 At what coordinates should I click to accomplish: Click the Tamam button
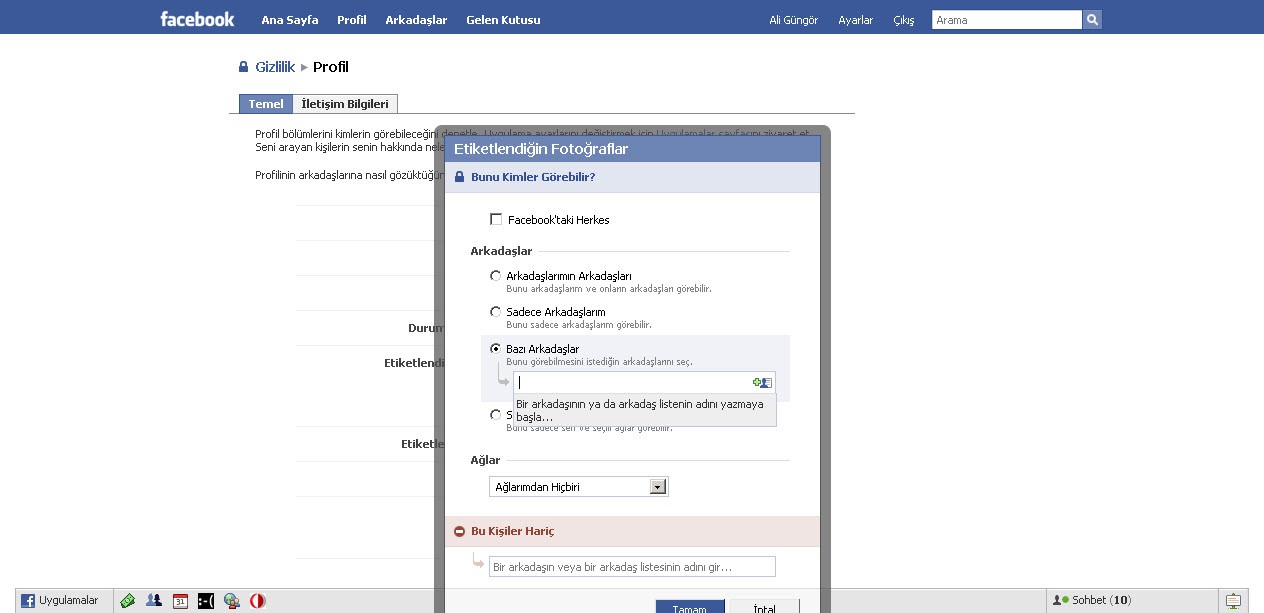click(x=690, y=606)
